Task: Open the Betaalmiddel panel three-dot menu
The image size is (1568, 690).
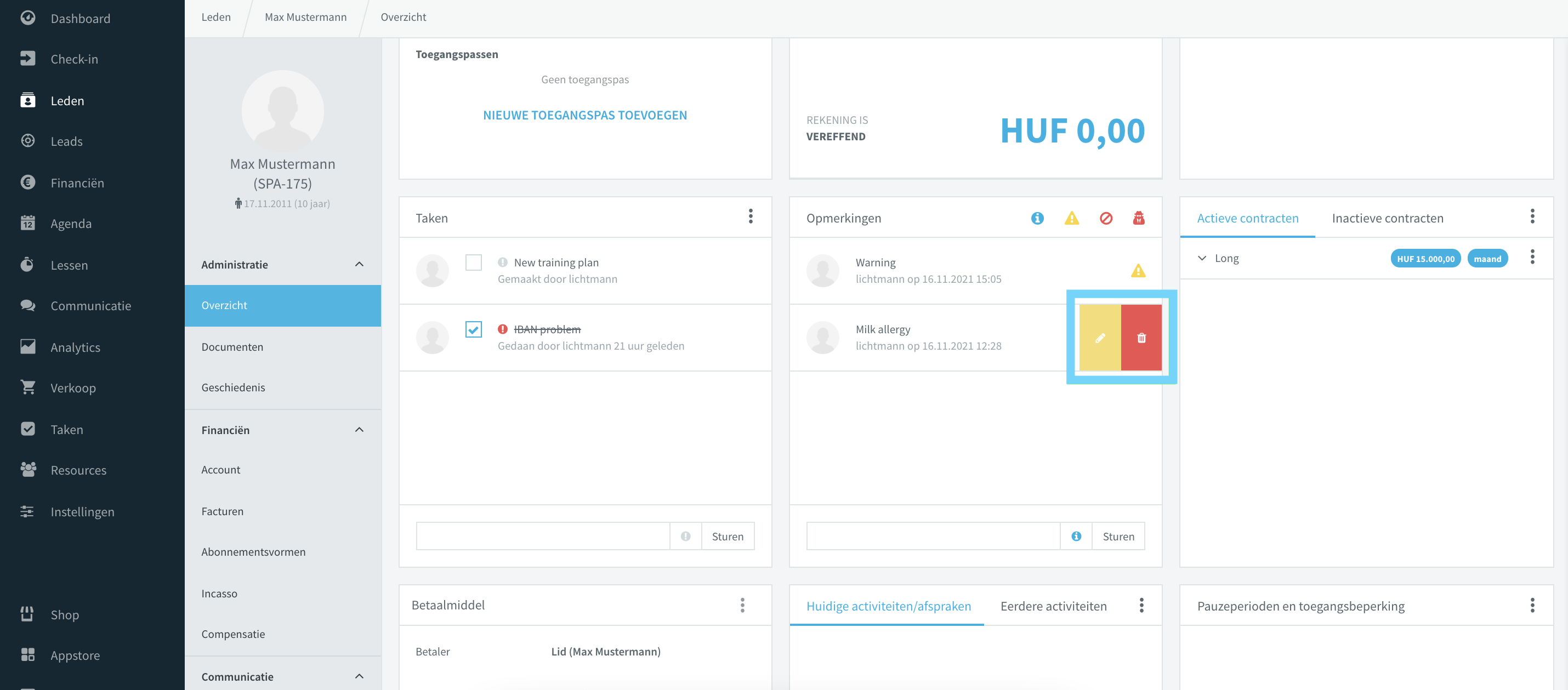Action: coord(742,605)
